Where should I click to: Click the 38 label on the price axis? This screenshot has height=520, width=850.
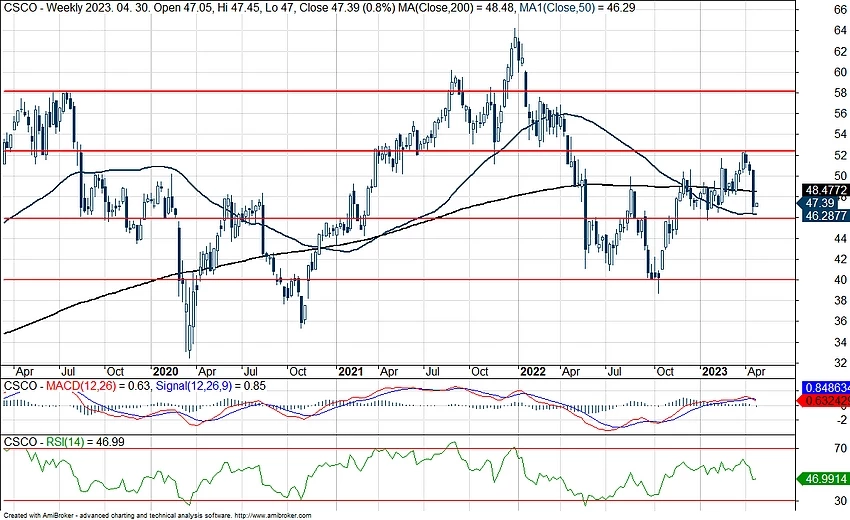[841, 300]
